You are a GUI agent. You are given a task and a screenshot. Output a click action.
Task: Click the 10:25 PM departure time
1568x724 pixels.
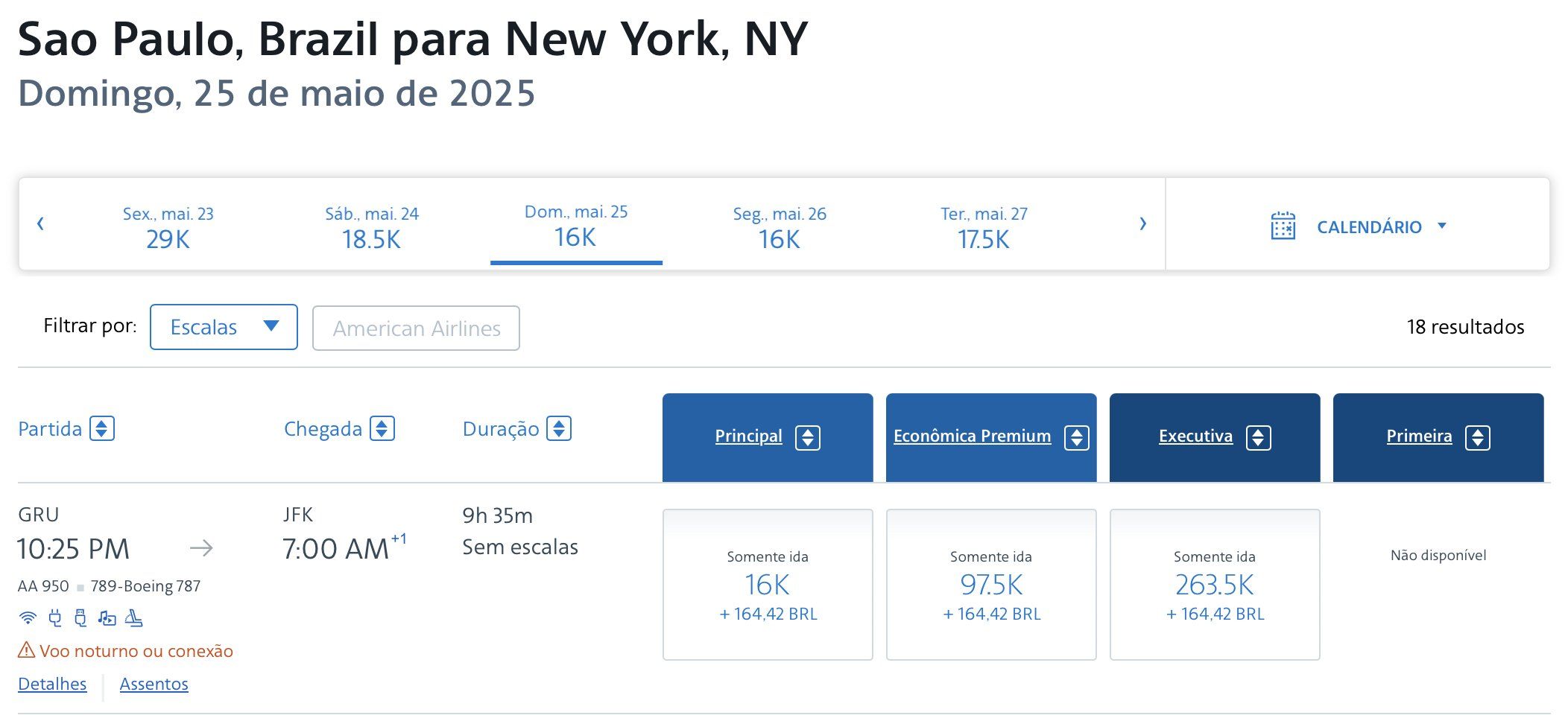pos(73,549)
